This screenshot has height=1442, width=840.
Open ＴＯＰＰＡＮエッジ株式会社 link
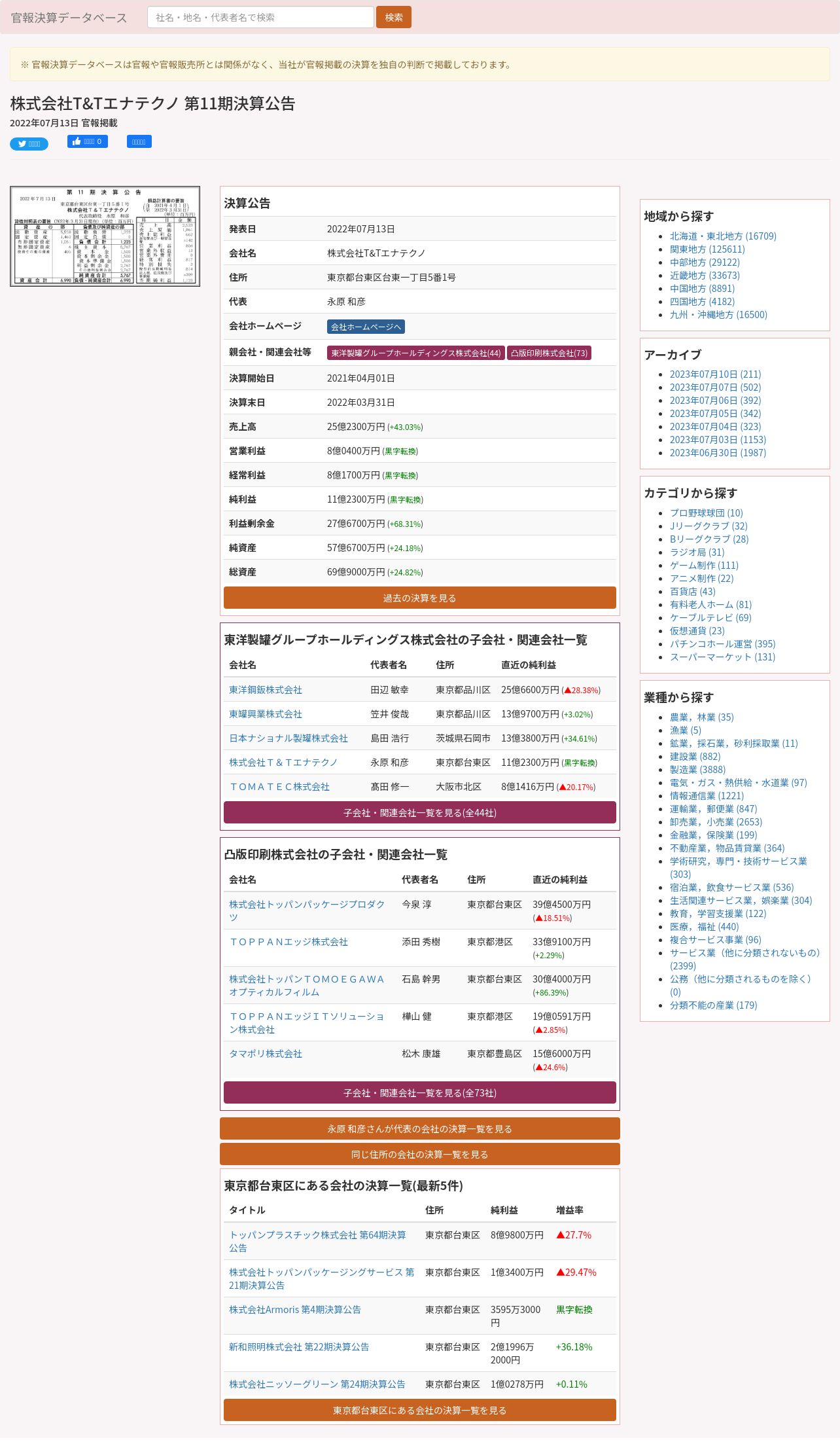click(x=289, y=942)
